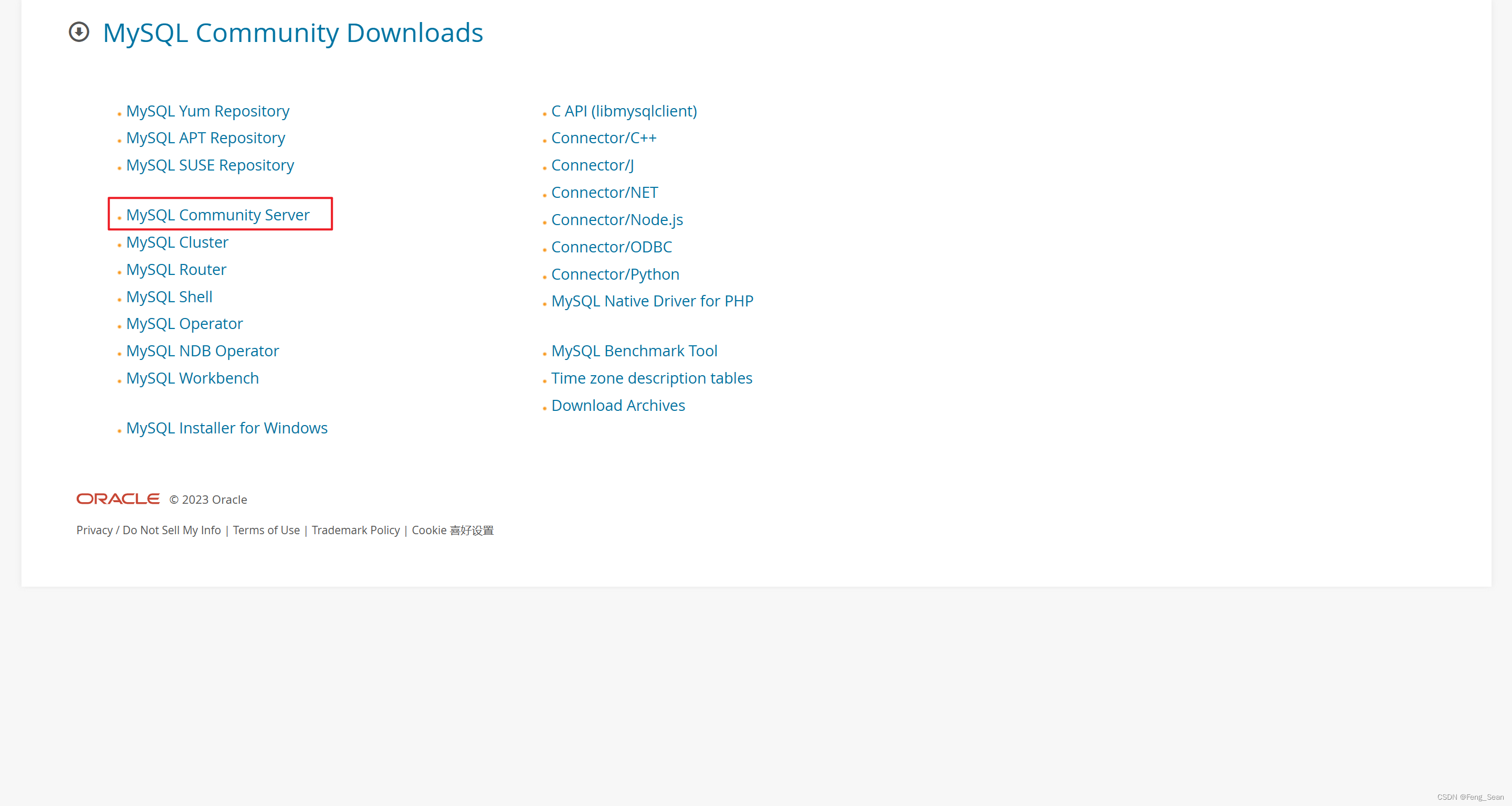Open the C API (libmysqlclient) link
The width and height of the screenshot is (1512, 806).
624,111
